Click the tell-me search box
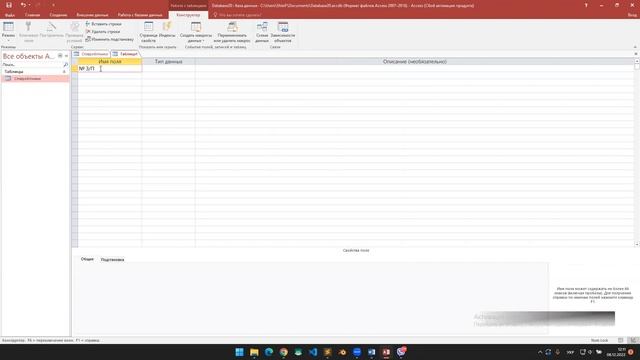Viewport: 640px width, 360px height. (240, 15)
